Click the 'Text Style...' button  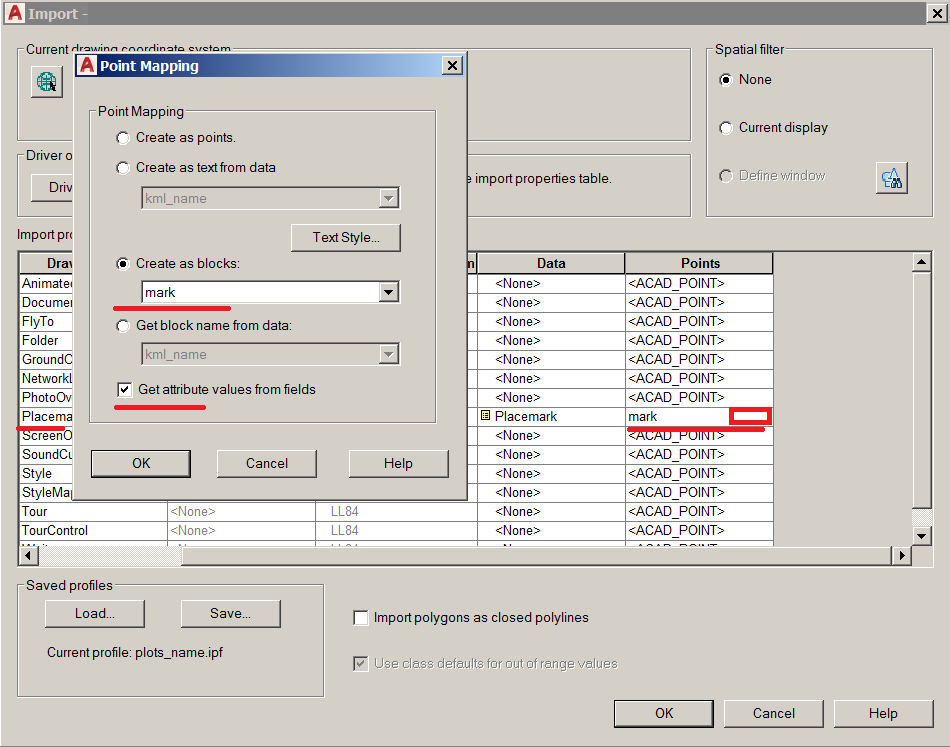tap(345, 237)
